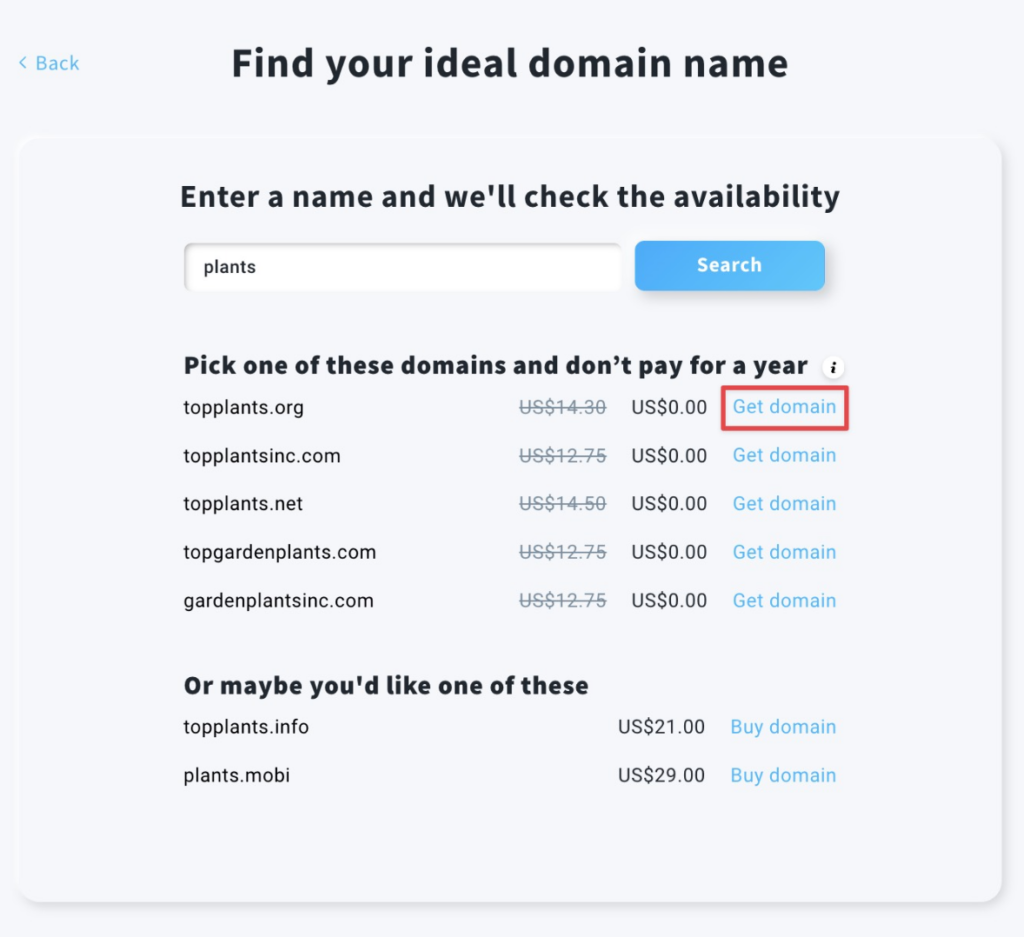Open the info tooltip next to the heading
Screen dimensions: 1024x937
833,367
